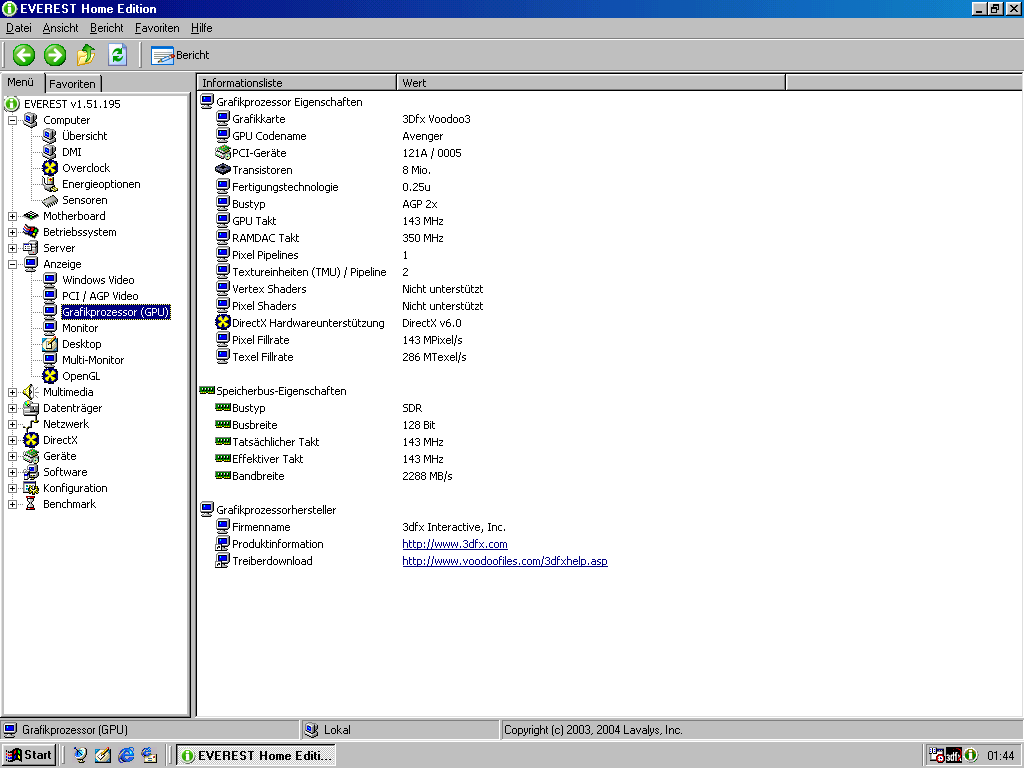The image size is (1024, 768).
Task: Switch to the Favoriten tab
Action: click(x=72, y=84)
